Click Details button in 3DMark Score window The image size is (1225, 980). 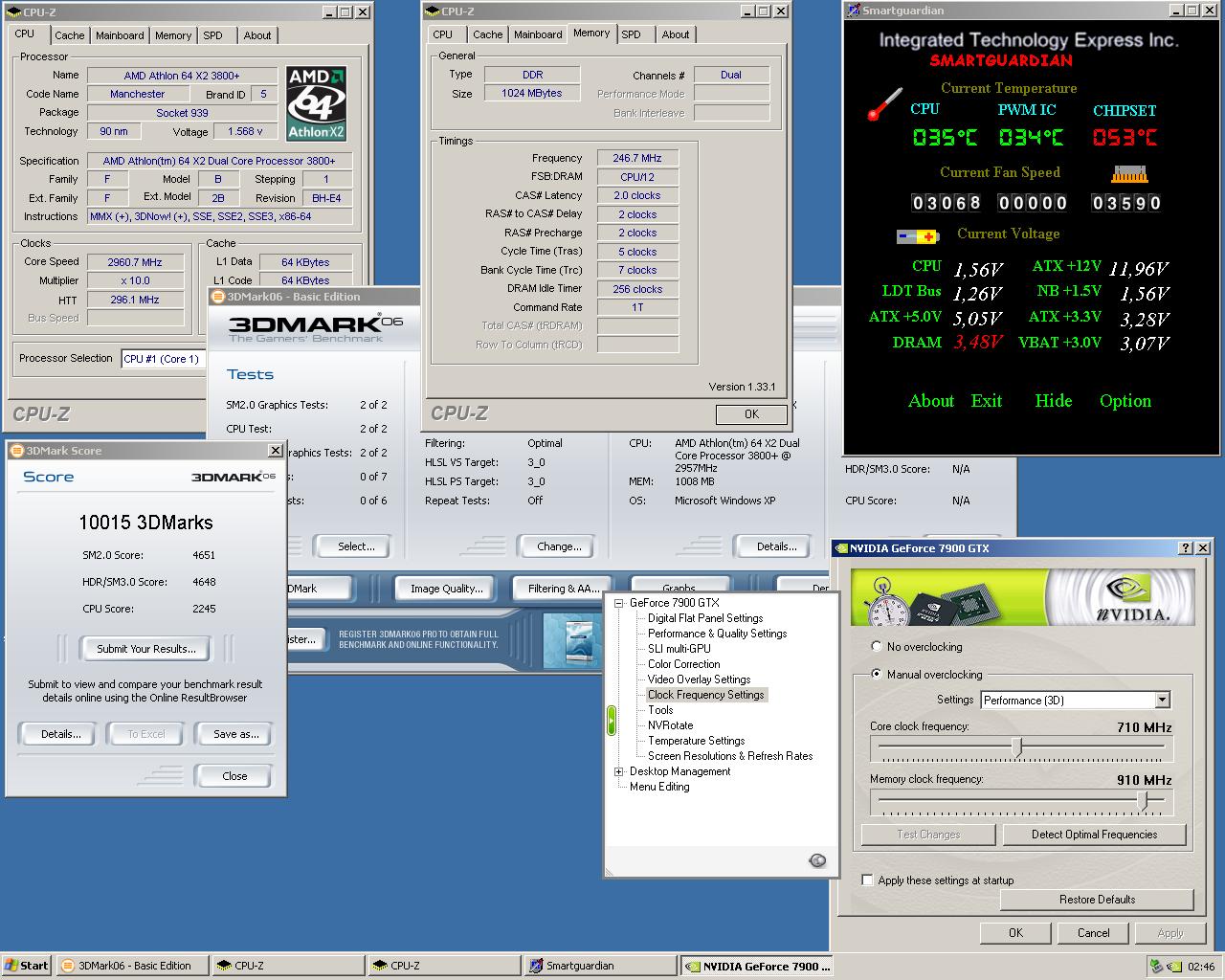pos(61,734)
